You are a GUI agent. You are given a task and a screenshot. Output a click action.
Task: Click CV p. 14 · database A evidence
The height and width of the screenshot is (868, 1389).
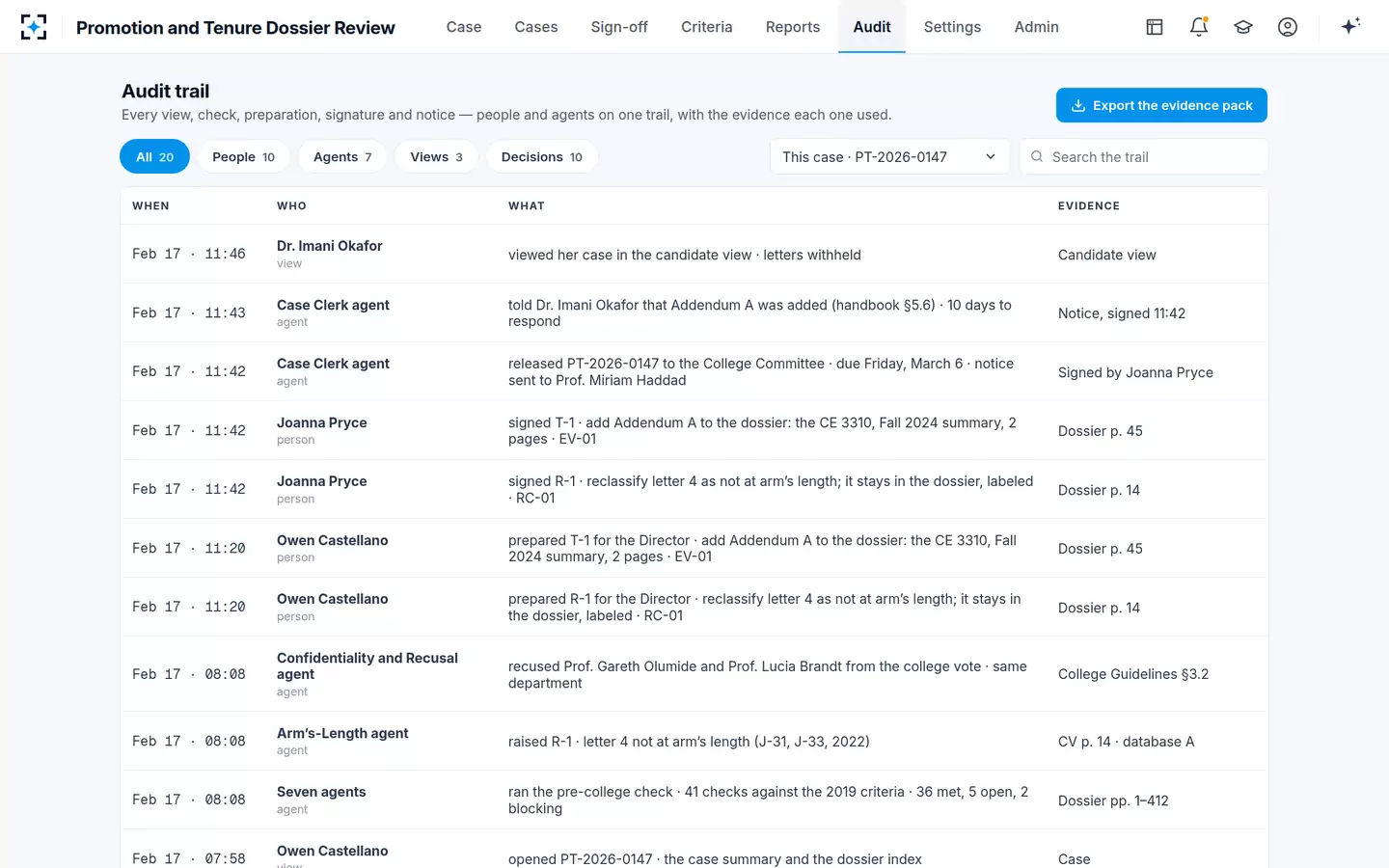coord(1126,742)
